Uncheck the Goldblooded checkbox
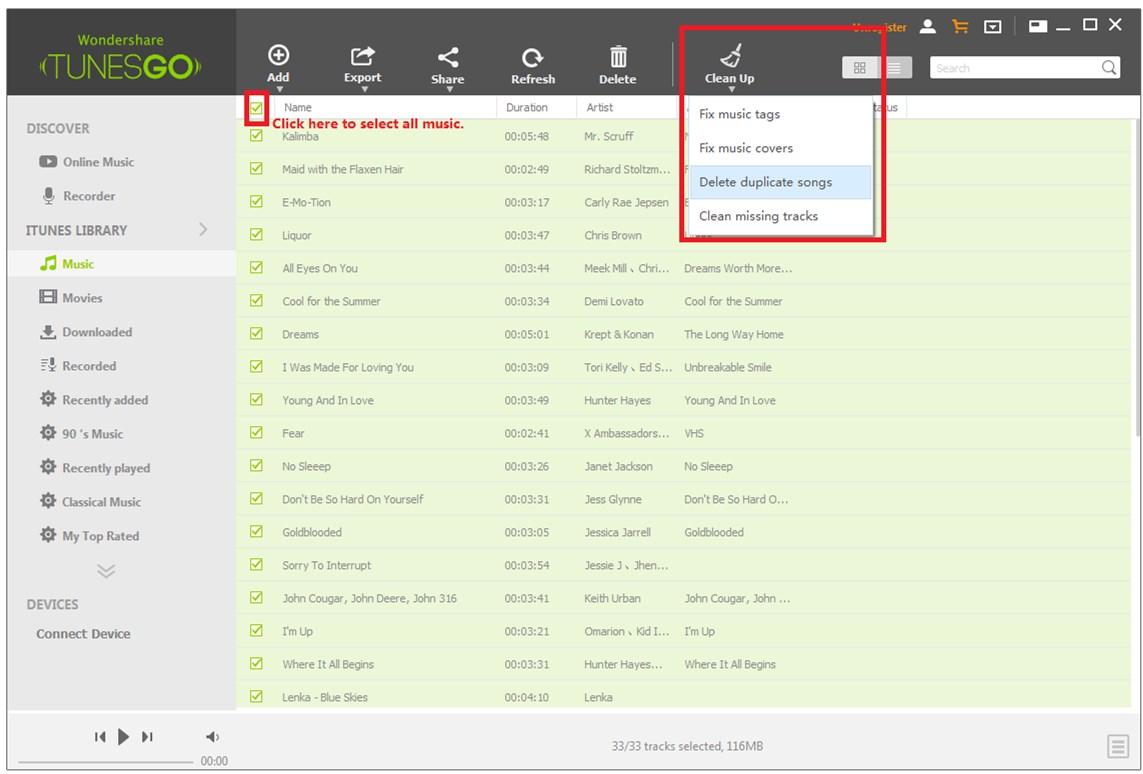Viewport: 1143px width, 774px height. point(257,531)
